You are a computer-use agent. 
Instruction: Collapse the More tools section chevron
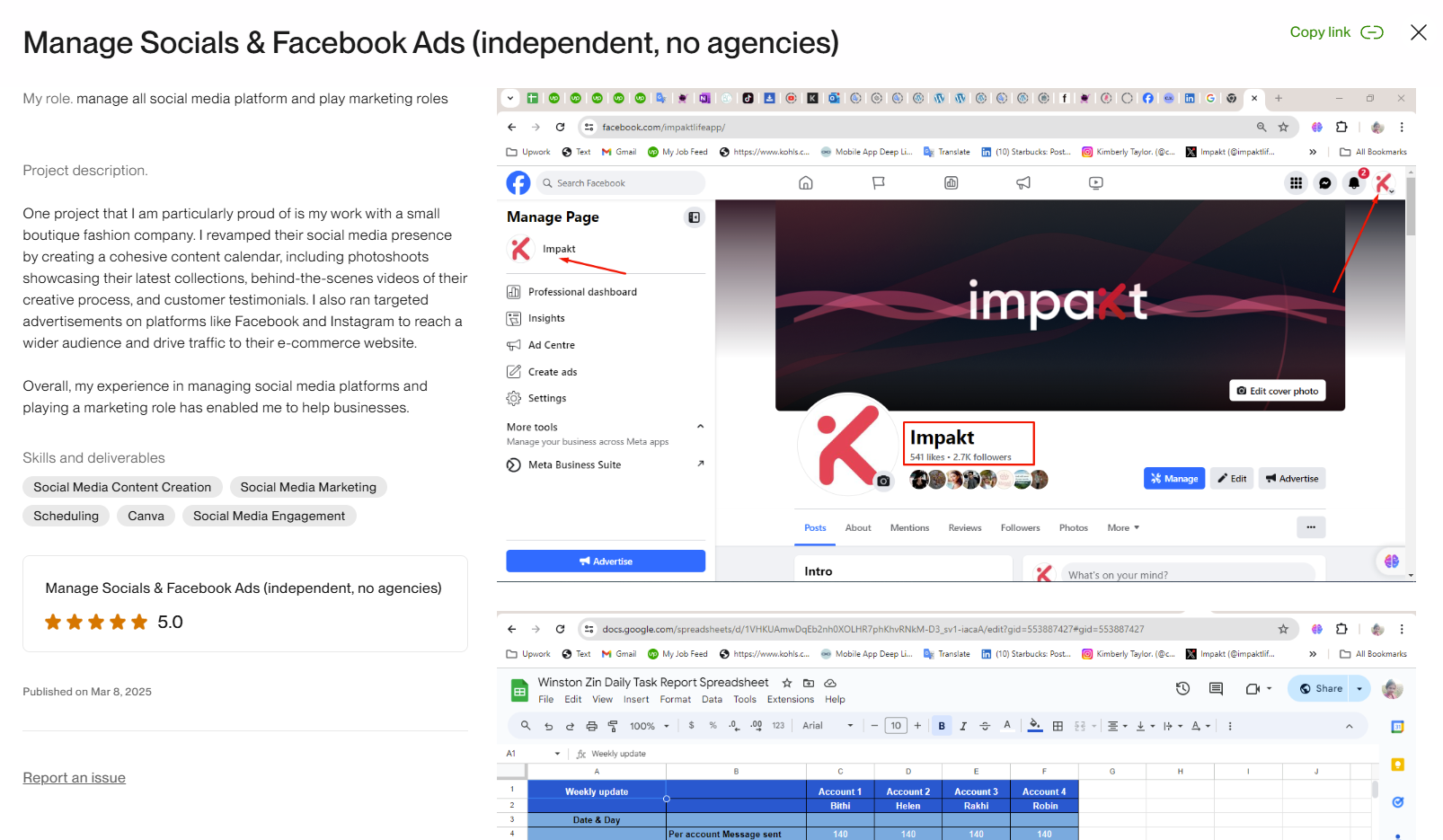pyautogui.click(x=700, y=427)
